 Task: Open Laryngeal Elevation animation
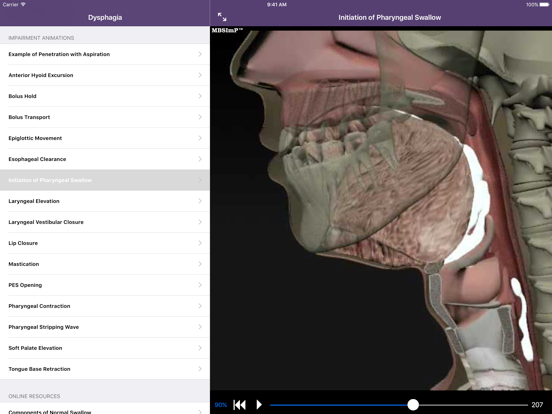(x=105, y=201)
